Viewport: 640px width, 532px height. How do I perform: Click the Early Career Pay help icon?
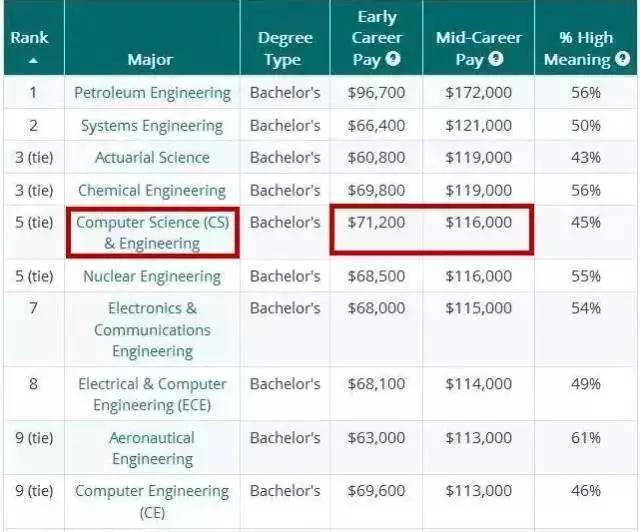coord(393,59)
